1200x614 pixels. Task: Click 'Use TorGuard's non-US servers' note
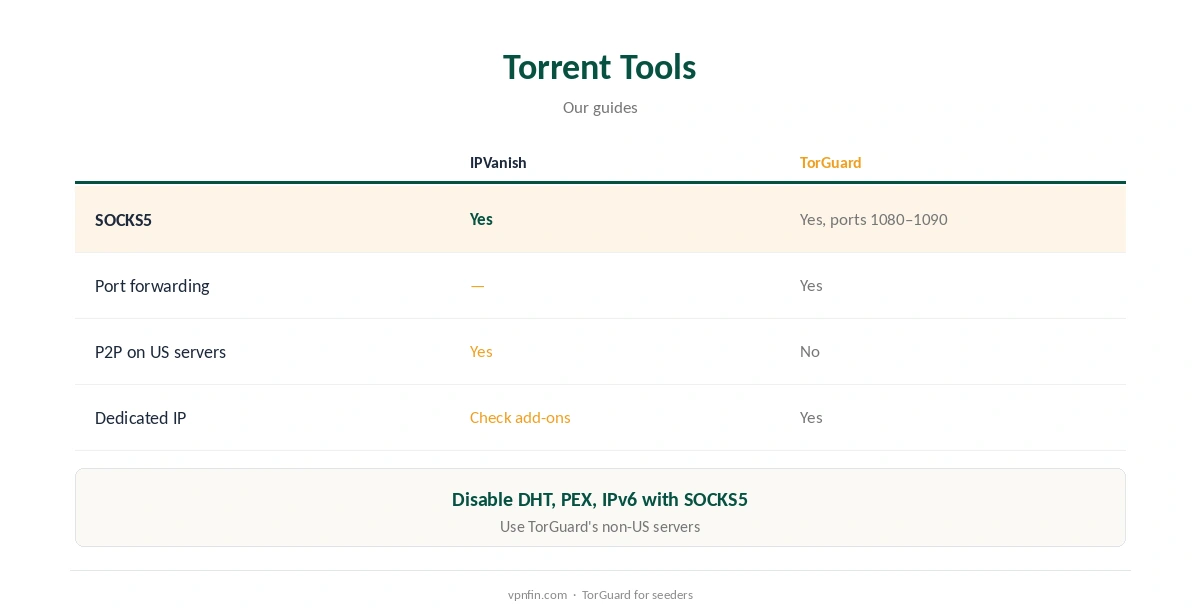[600, 527]
